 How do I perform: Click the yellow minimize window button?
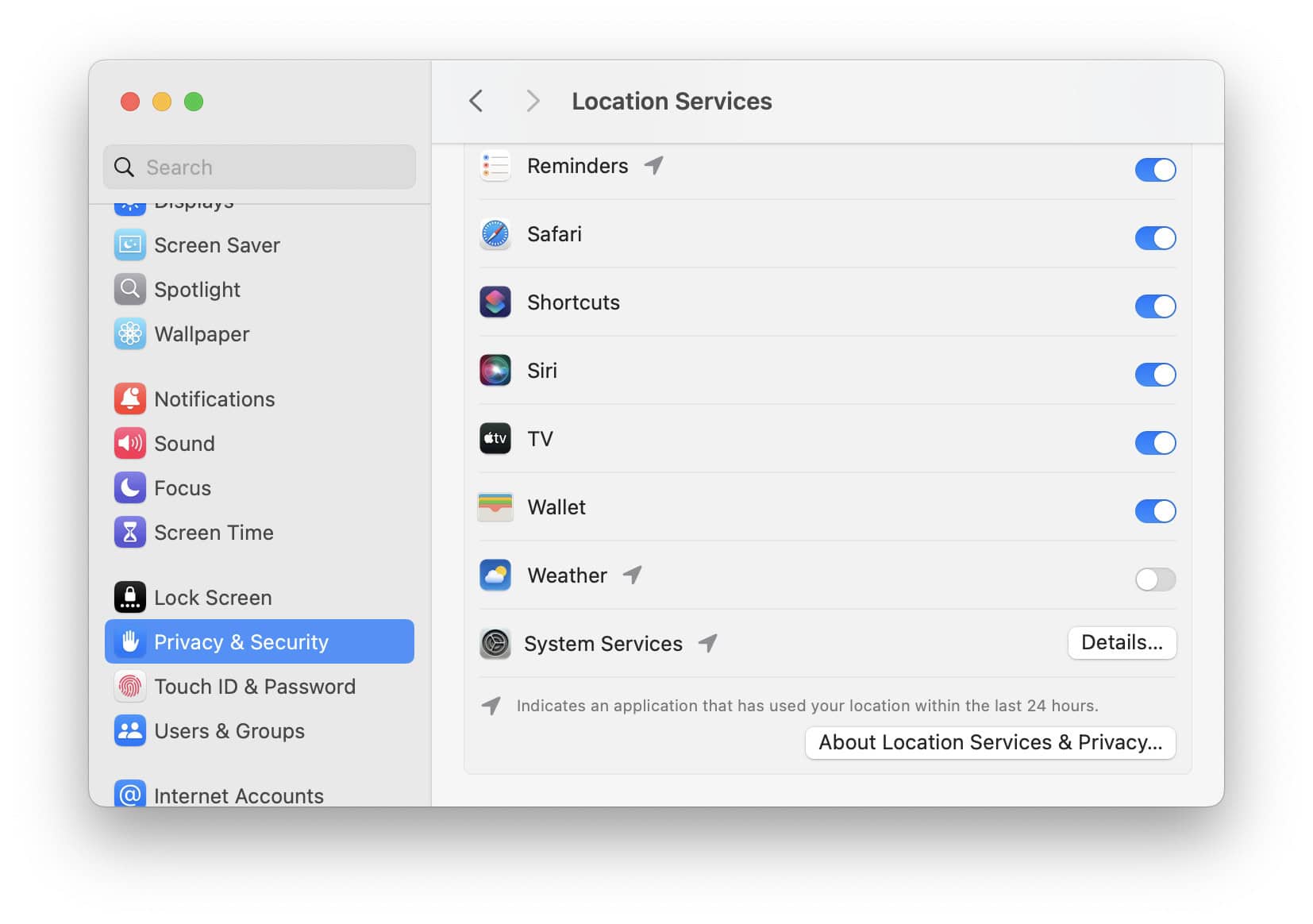point(161,102)
